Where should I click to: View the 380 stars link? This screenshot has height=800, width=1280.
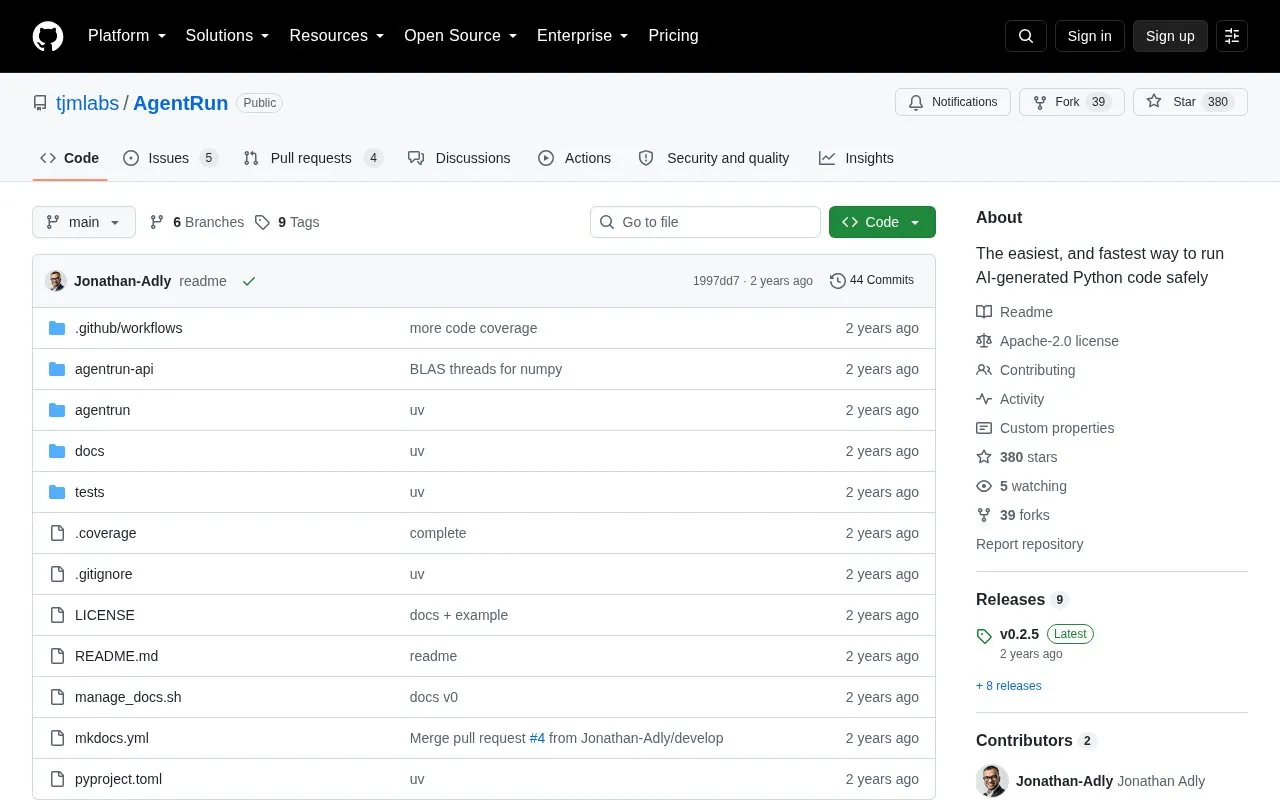pyautogui.click(x=1017, y=457)
